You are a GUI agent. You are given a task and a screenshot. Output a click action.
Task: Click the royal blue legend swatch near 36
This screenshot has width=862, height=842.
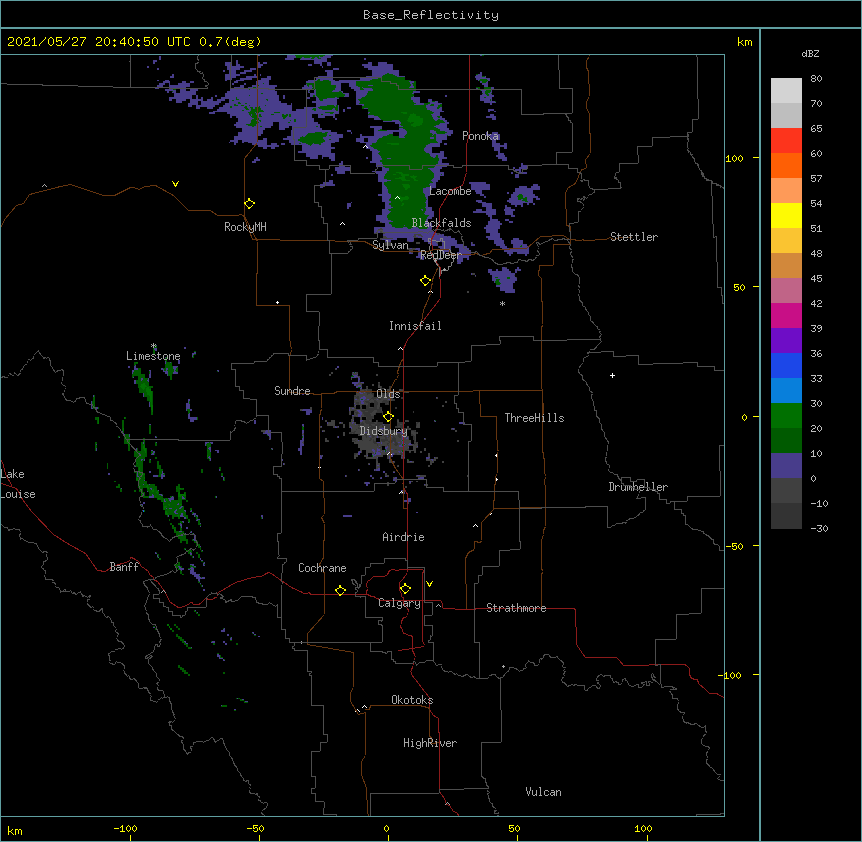[786, 365]
